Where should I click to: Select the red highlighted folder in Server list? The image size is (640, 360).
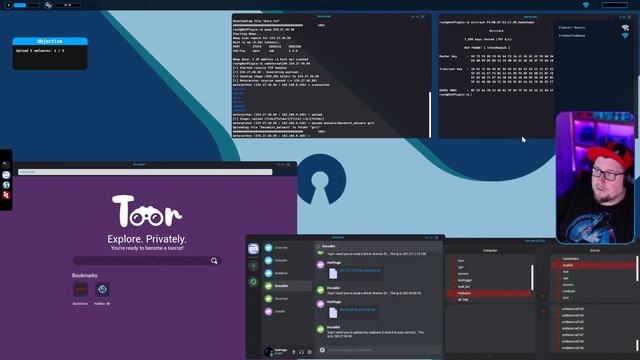coord(593,265)
